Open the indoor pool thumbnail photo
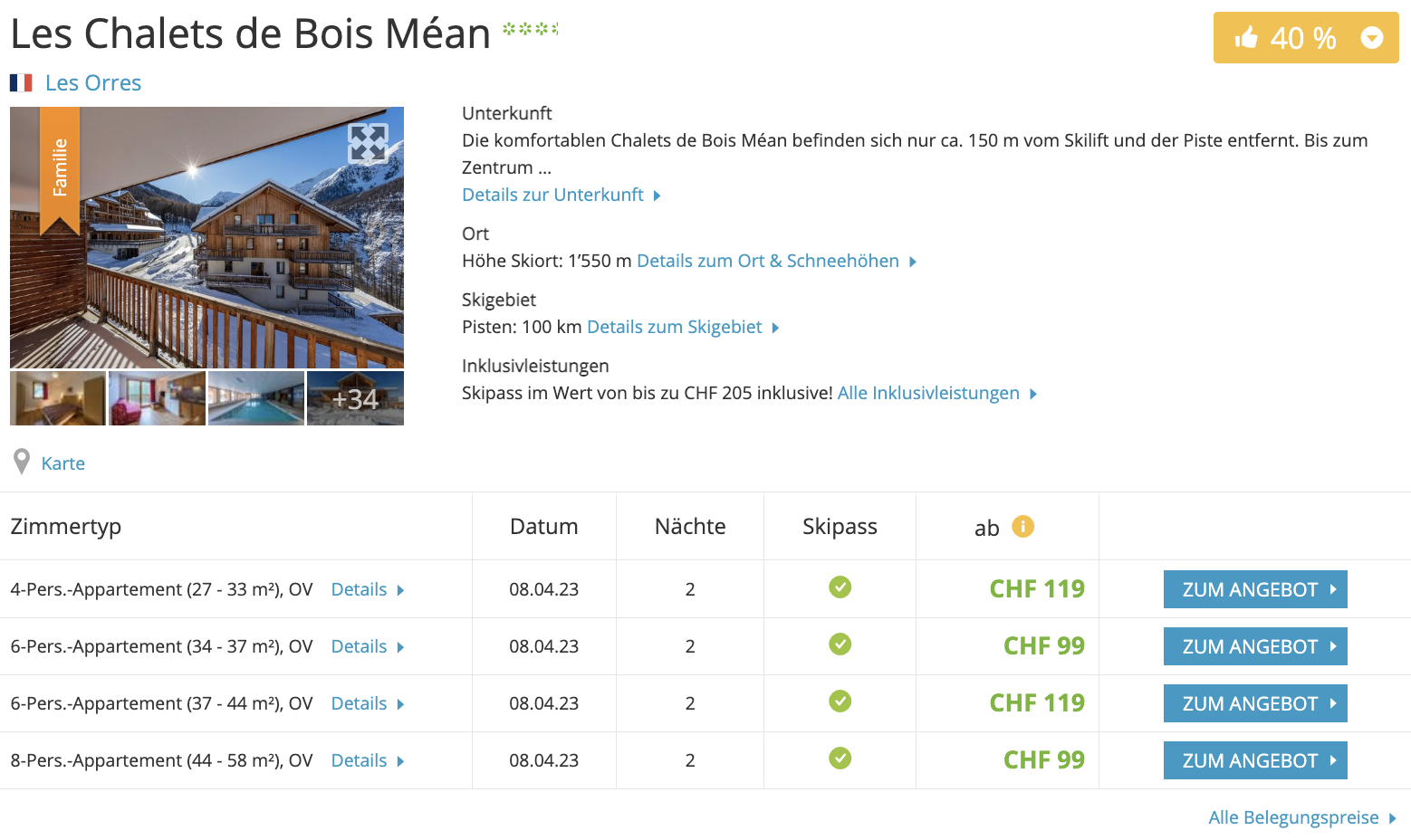The image size is (1411, 840). [256, 398]
